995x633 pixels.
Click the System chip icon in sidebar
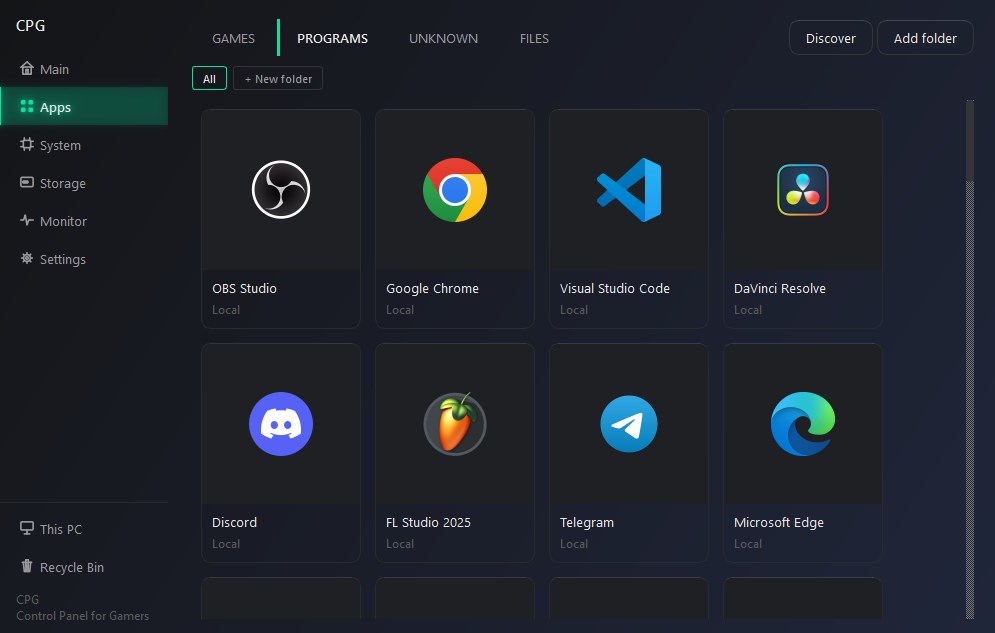coord(27,144)
